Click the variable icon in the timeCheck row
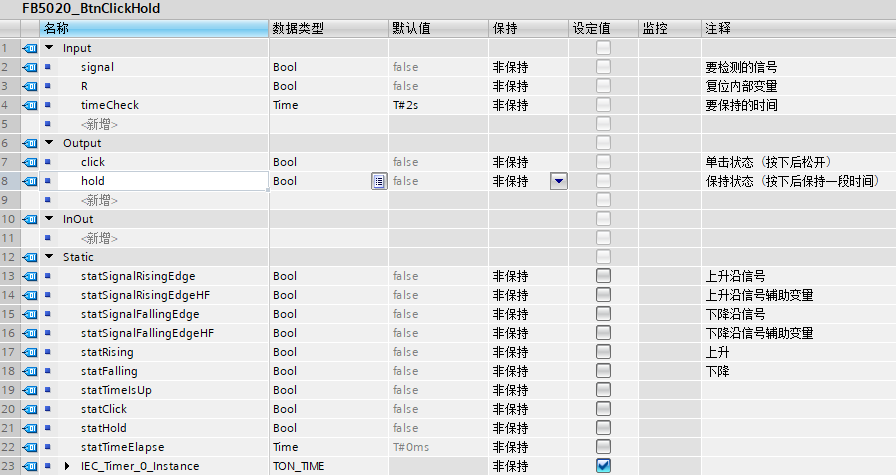Image resolution: width=896 pixels, height=475 pixels. tap(30, 105)
